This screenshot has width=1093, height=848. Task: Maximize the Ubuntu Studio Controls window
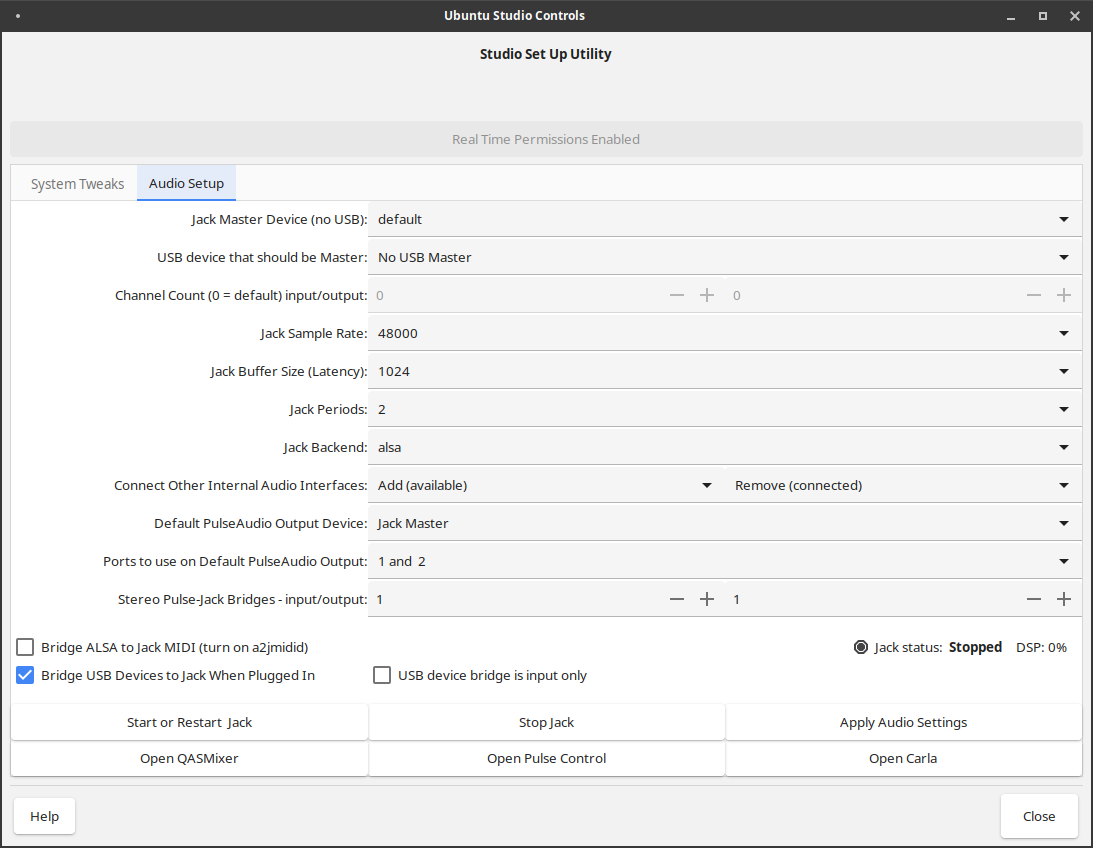(x=1043, y=16)
